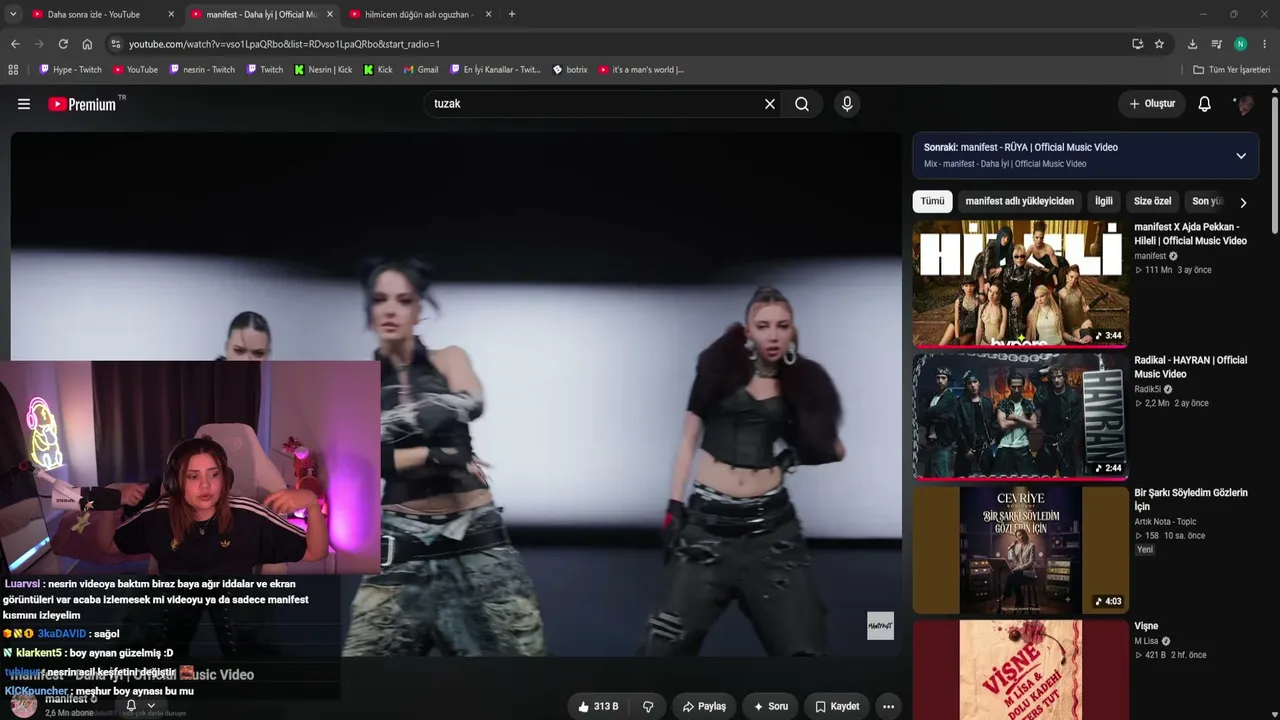This screenshot has width=1280, height=720.
Task: Close the 'hilmicem düğün' tab
Action: 488,14
